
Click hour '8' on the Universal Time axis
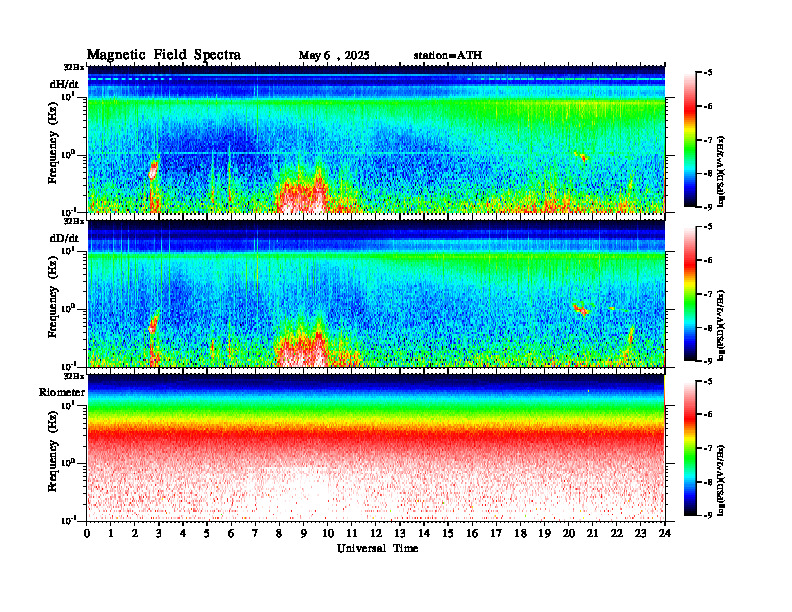click(279, 534)
